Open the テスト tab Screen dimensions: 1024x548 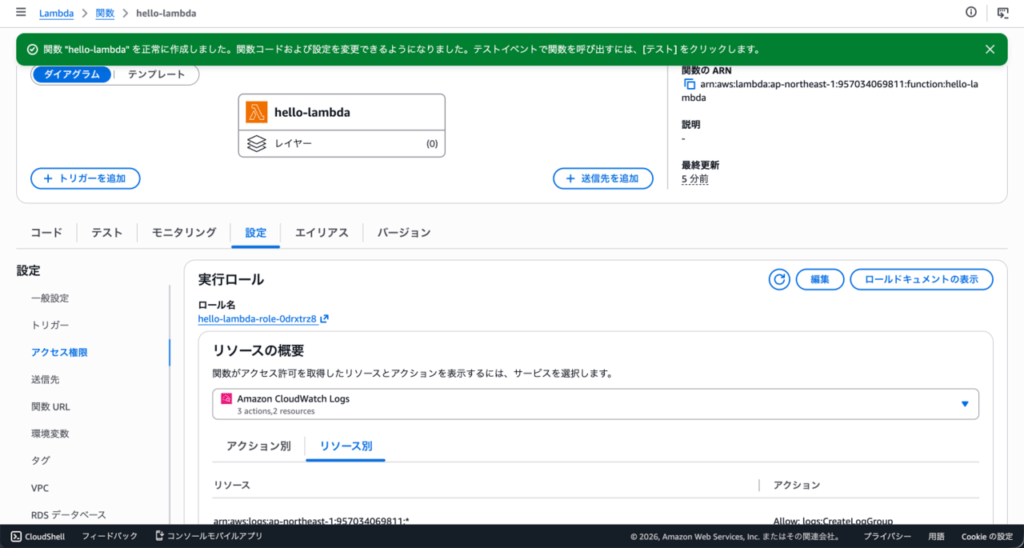tap(107, 233)
